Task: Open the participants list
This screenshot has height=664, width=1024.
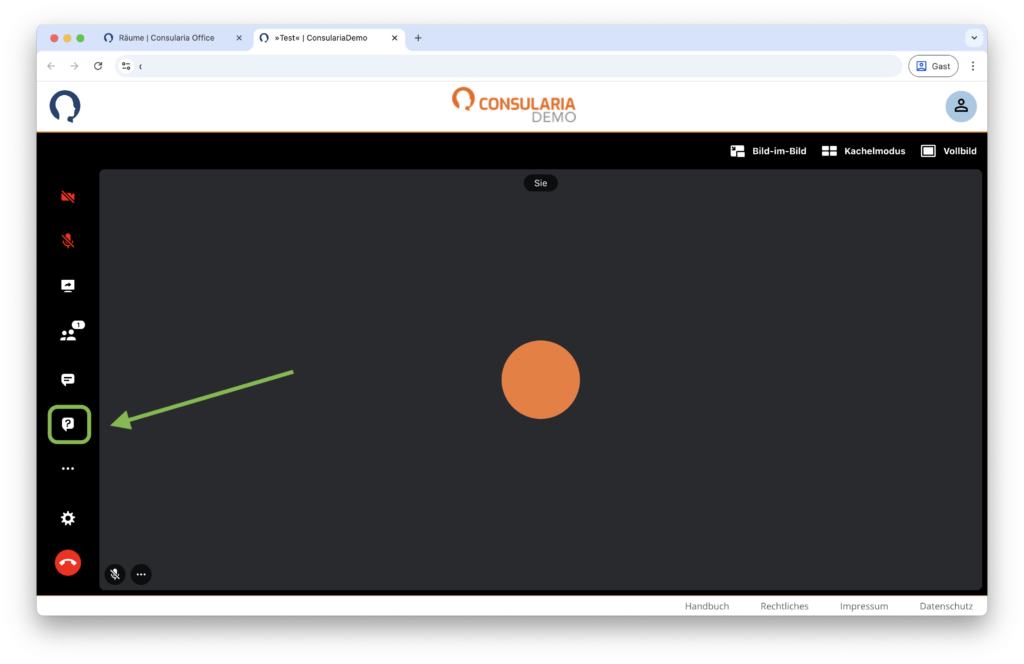Action: (x=68, y=335)
